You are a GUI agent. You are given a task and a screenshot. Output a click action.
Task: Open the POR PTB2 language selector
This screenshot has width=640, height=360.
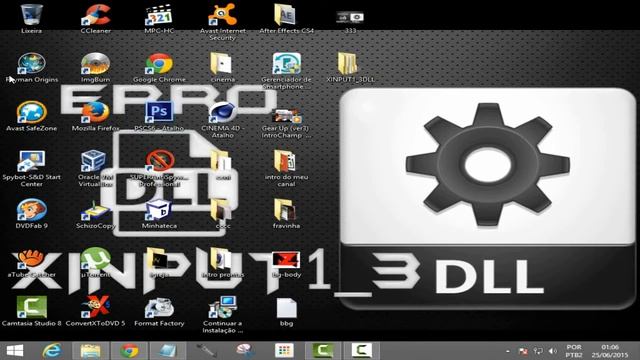click(574, 351)
